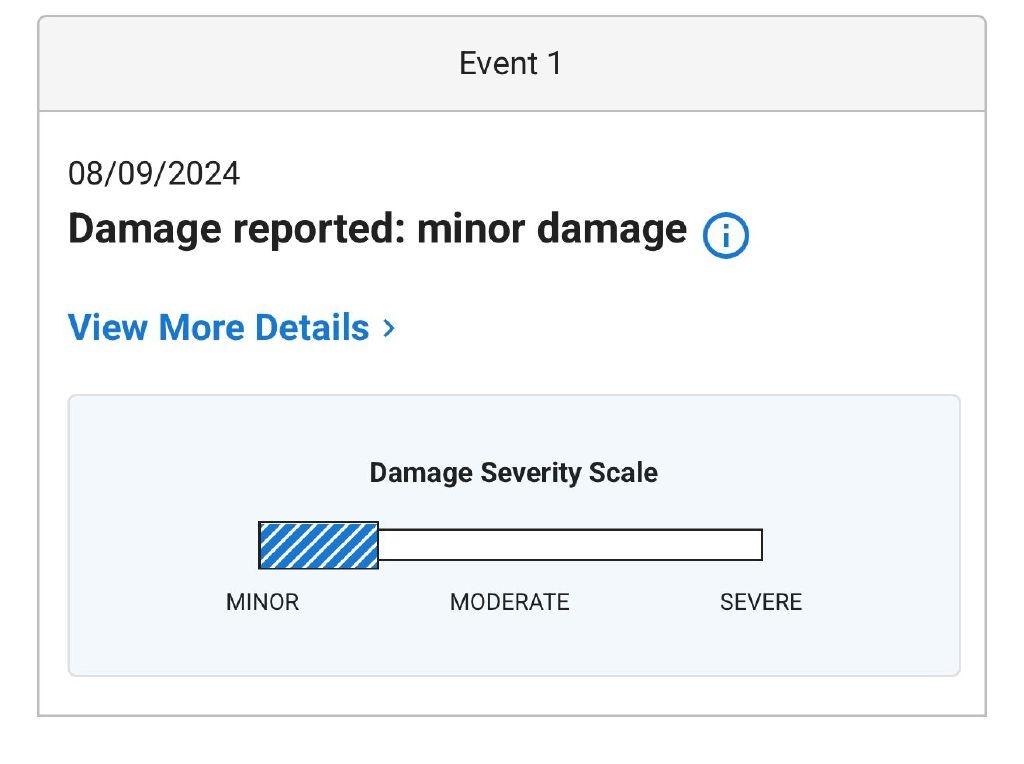Image resolution: width=1024 pixels, height=764 pixels.
Task: Select the MINOR severity label
Action: coord(262,602)
